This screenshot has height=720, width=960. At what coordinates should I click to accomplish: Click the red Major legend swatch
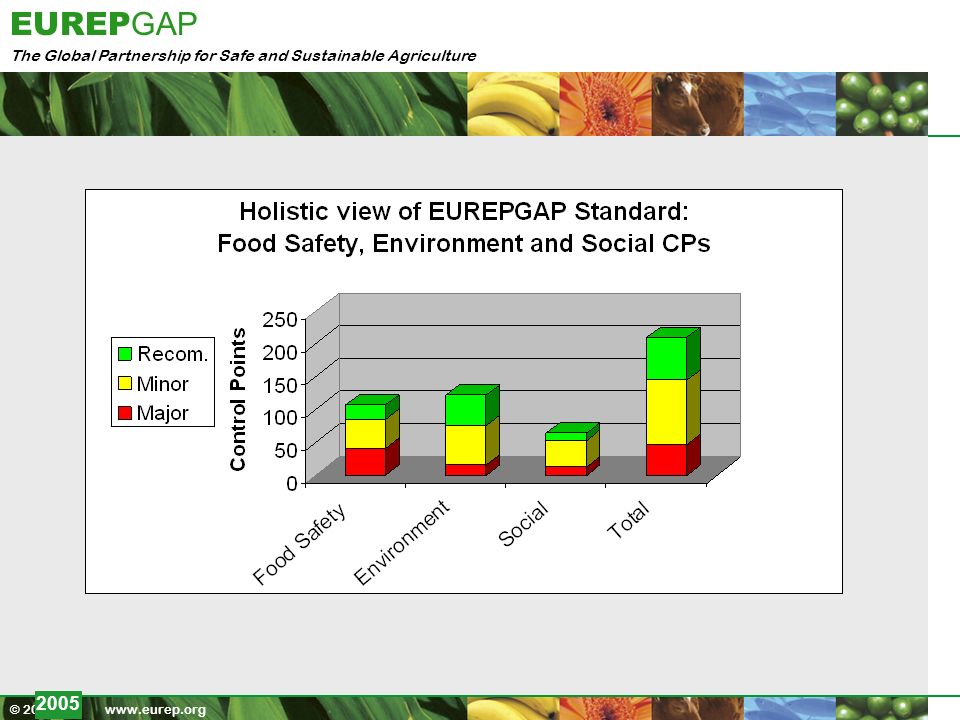tap(125, 413)
